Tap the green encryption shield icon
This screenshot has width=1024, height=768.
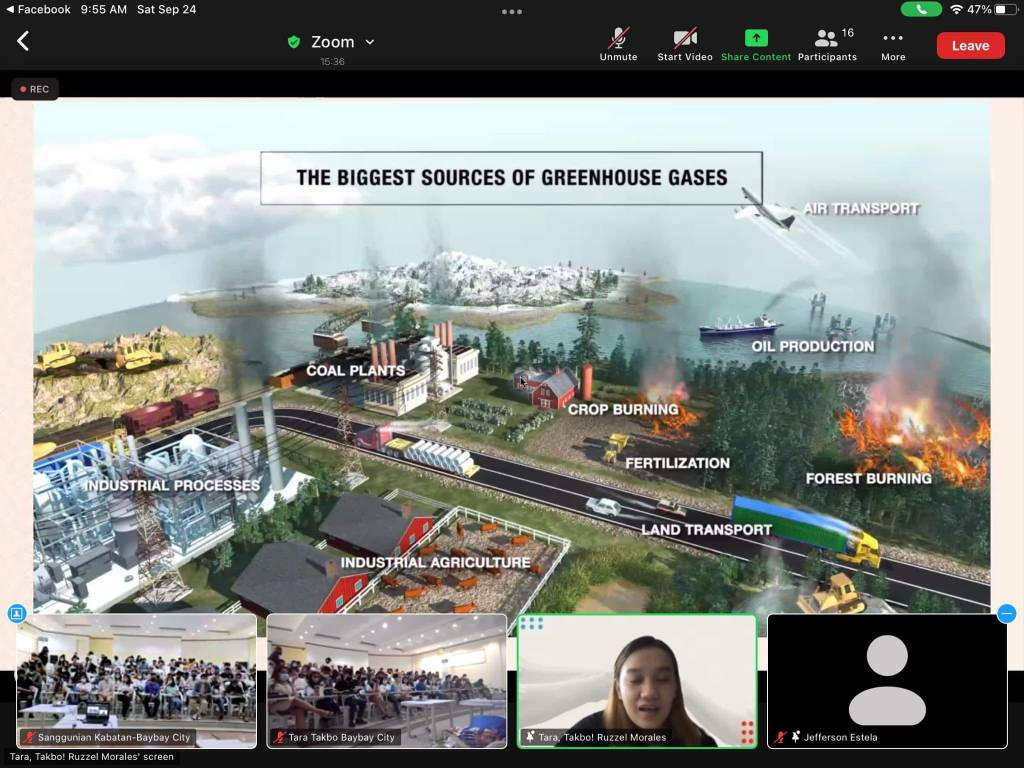click(294, 42)
